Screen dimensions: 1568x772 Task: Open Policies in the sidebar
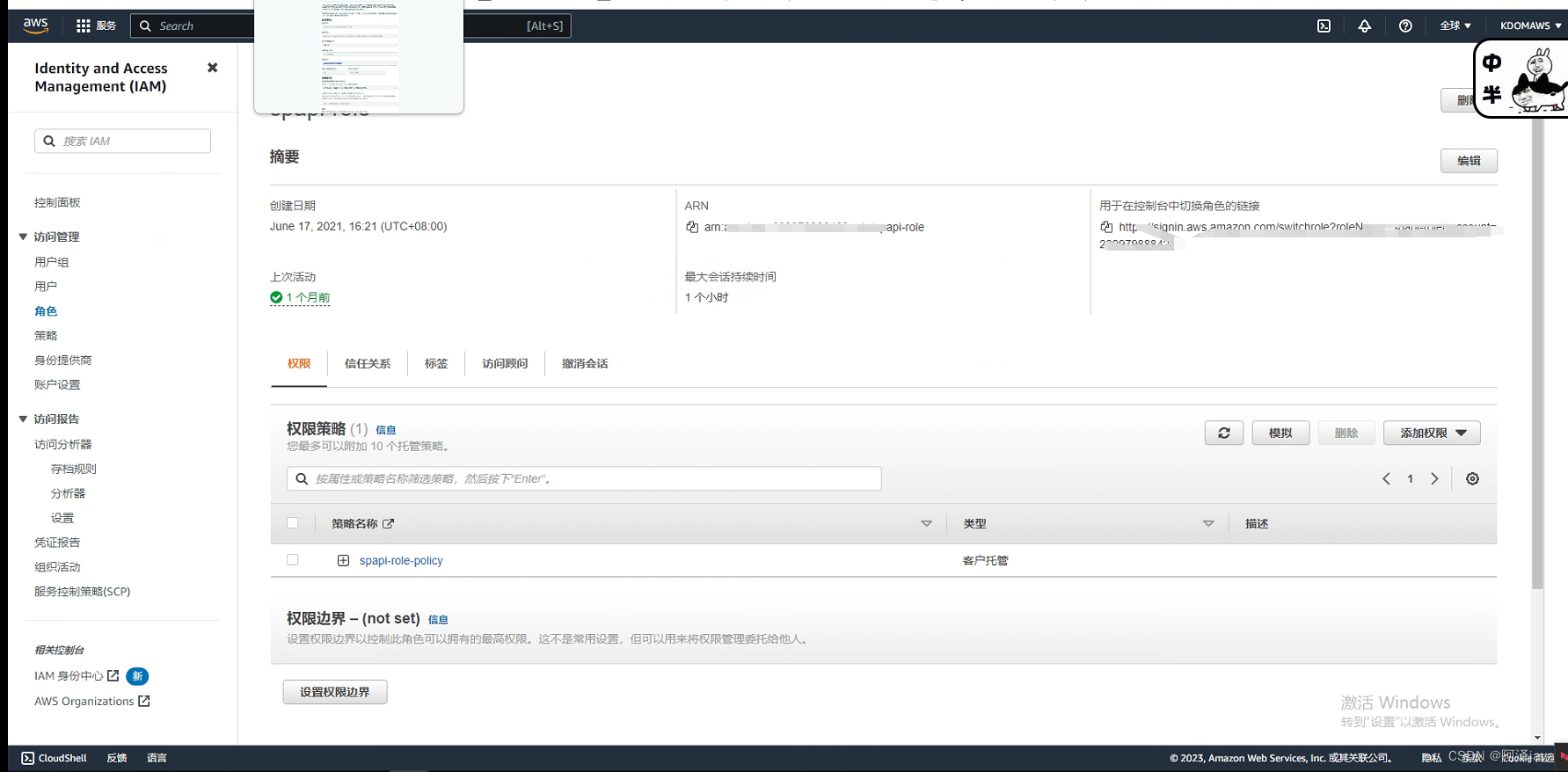pyautogui.click(x=46, y=336)
